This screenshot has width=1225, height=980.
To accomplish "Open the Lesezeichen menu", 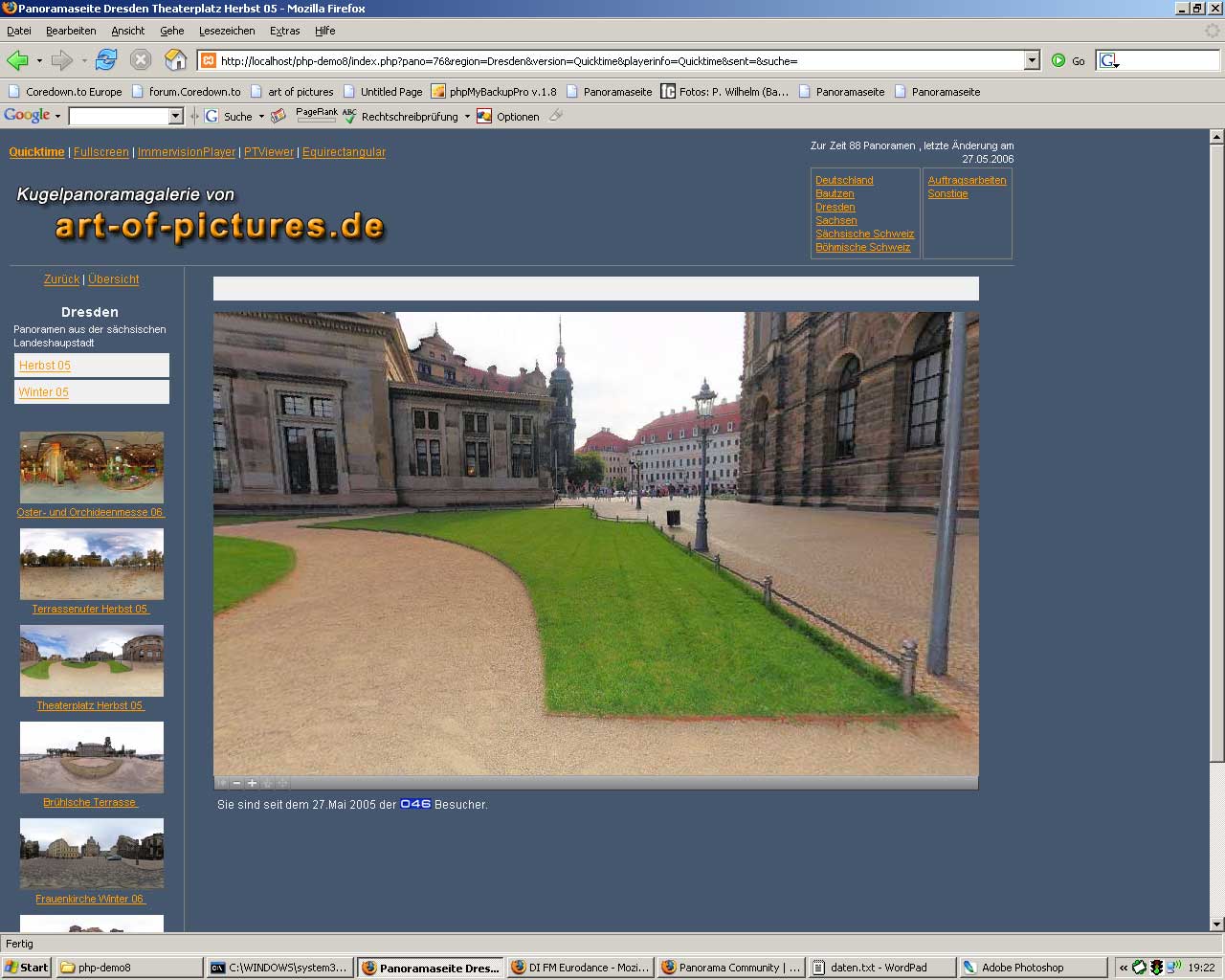I will [x=227, y=31].
